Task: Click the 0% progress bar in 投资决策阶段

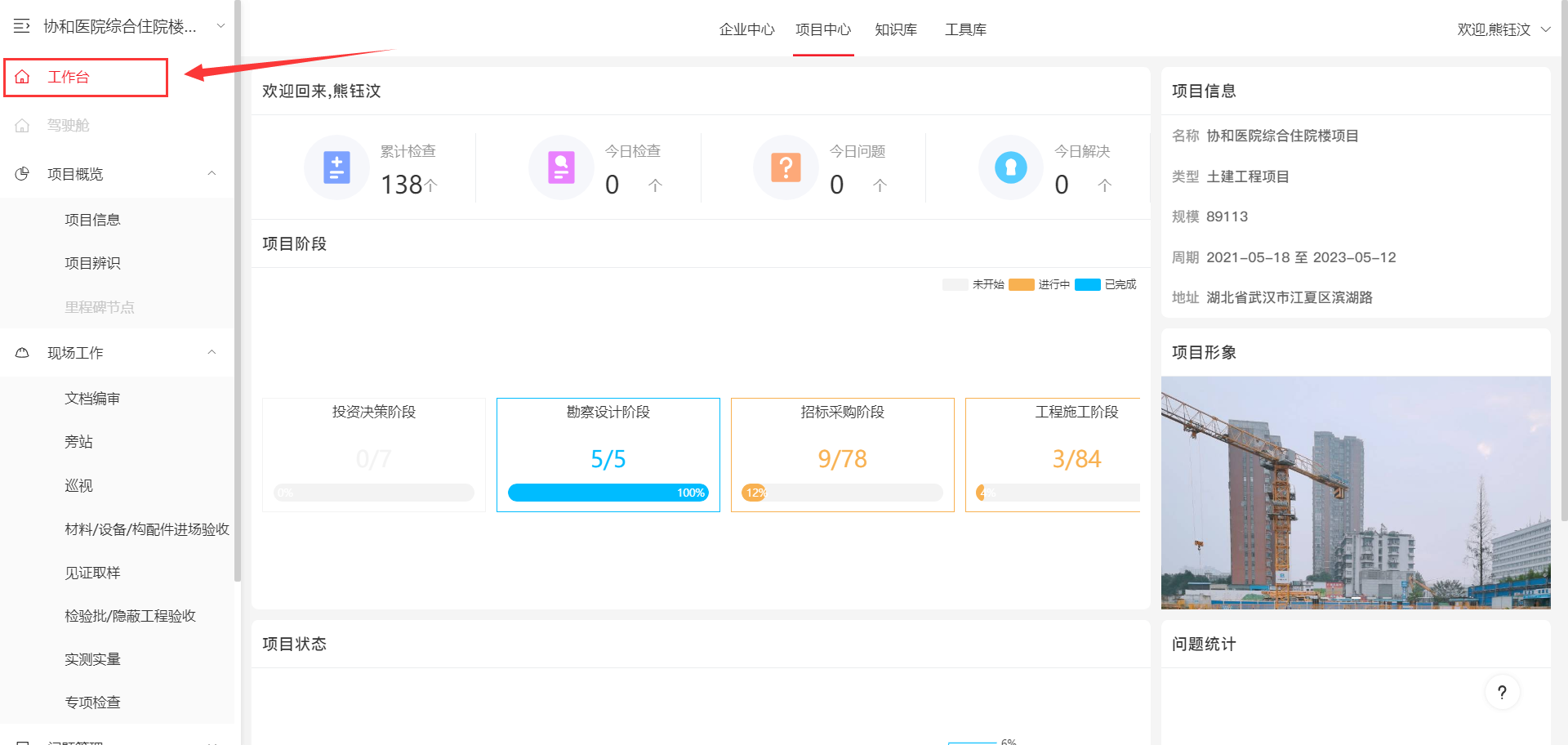Action: tap(374, 493)
